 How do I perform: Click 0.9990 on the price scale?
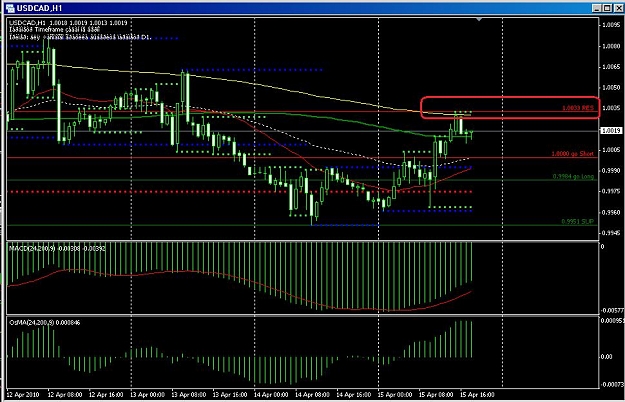[x=611, y=171]
